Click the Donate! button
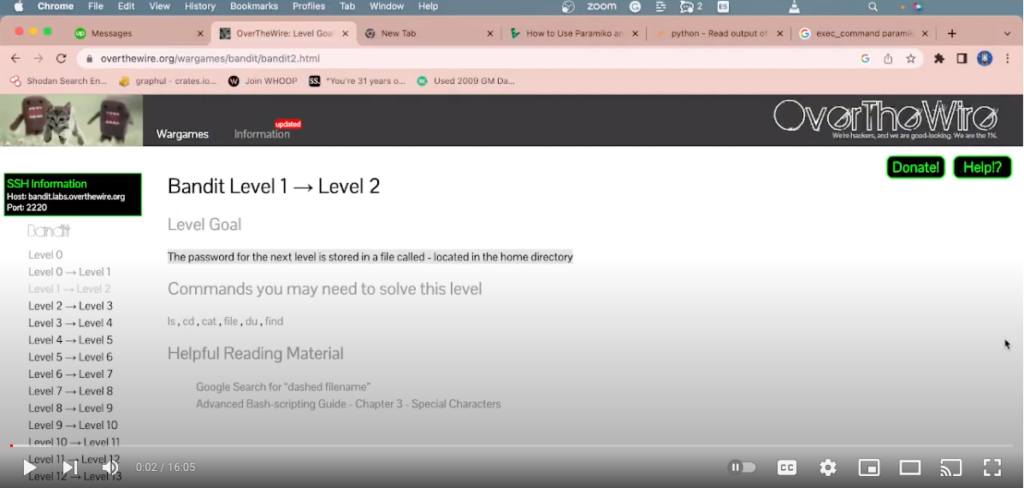1024x488 pixels. (x=916, y=167)
